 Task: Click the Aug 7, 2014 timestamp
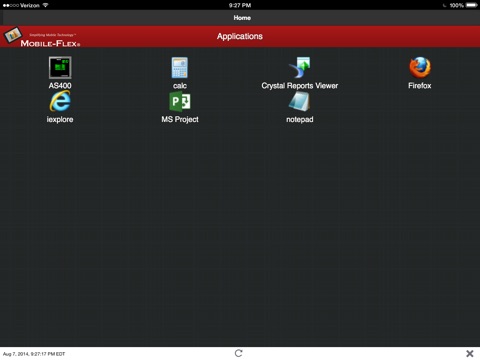[x=34, y=354]
